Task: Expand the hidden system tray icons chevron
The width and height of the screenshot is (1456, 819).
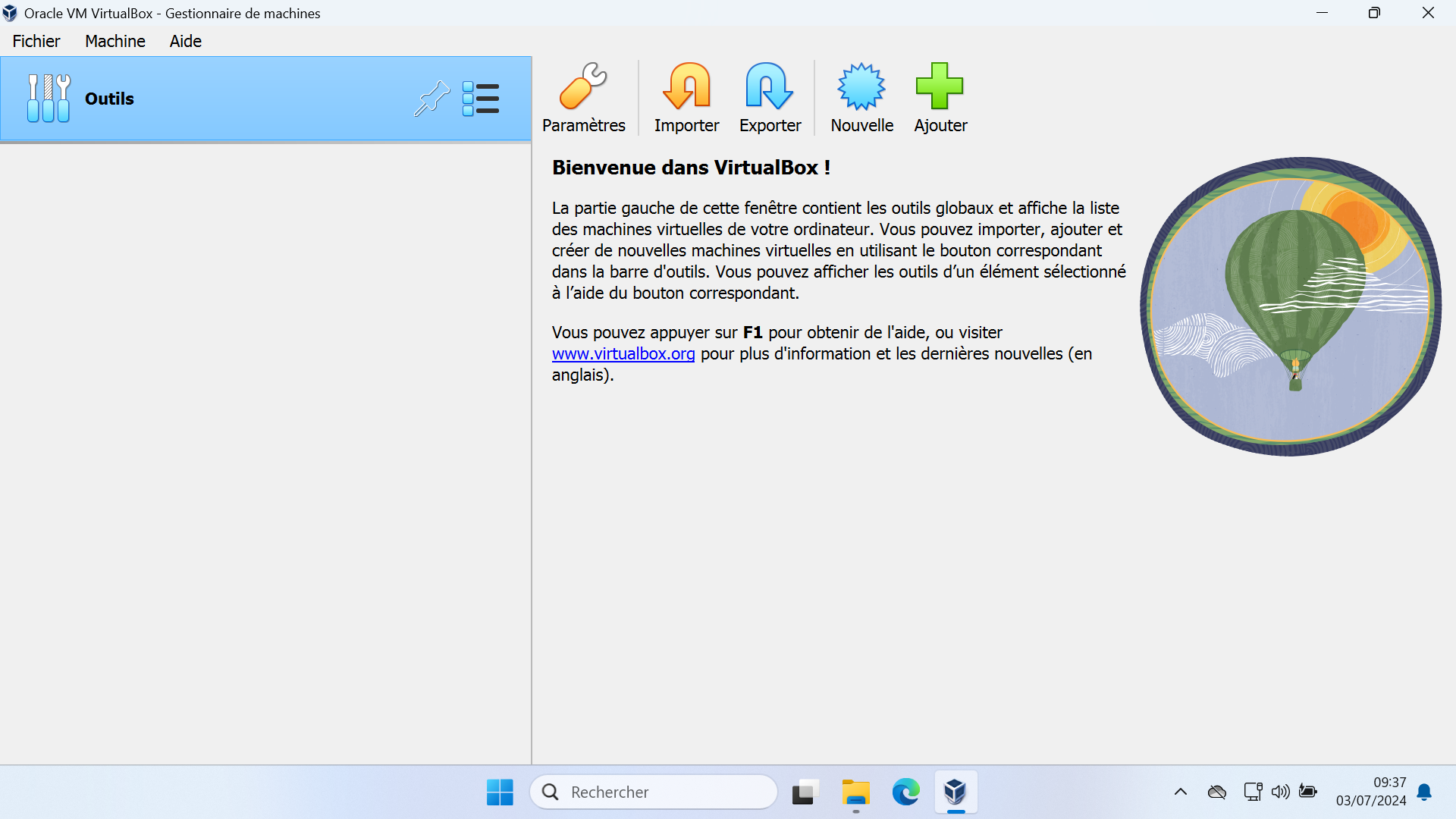Action: point(1181,792)
